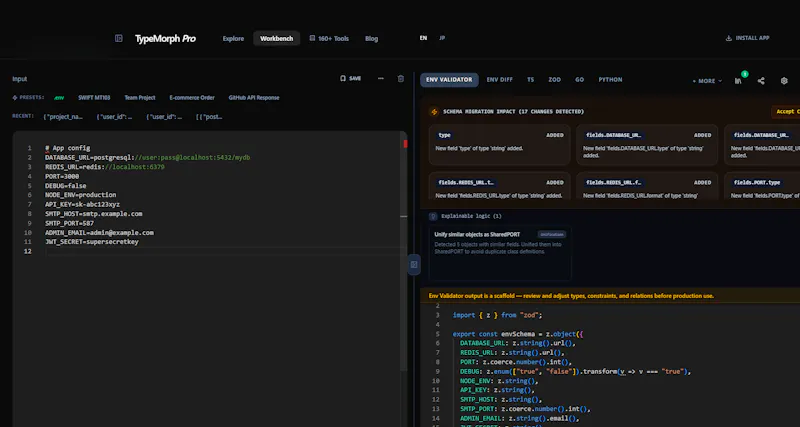
Task: Open recent item starting with [{"post
Action: [209, 117]
